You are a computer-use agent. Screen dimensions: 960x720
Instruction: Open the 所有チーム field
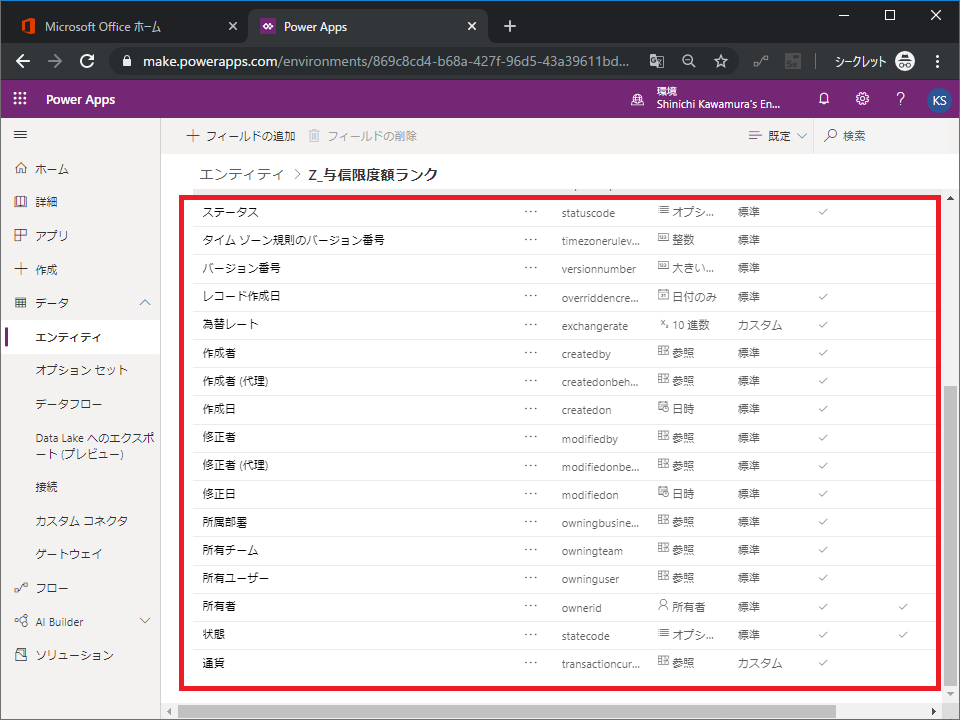(230, 550)
